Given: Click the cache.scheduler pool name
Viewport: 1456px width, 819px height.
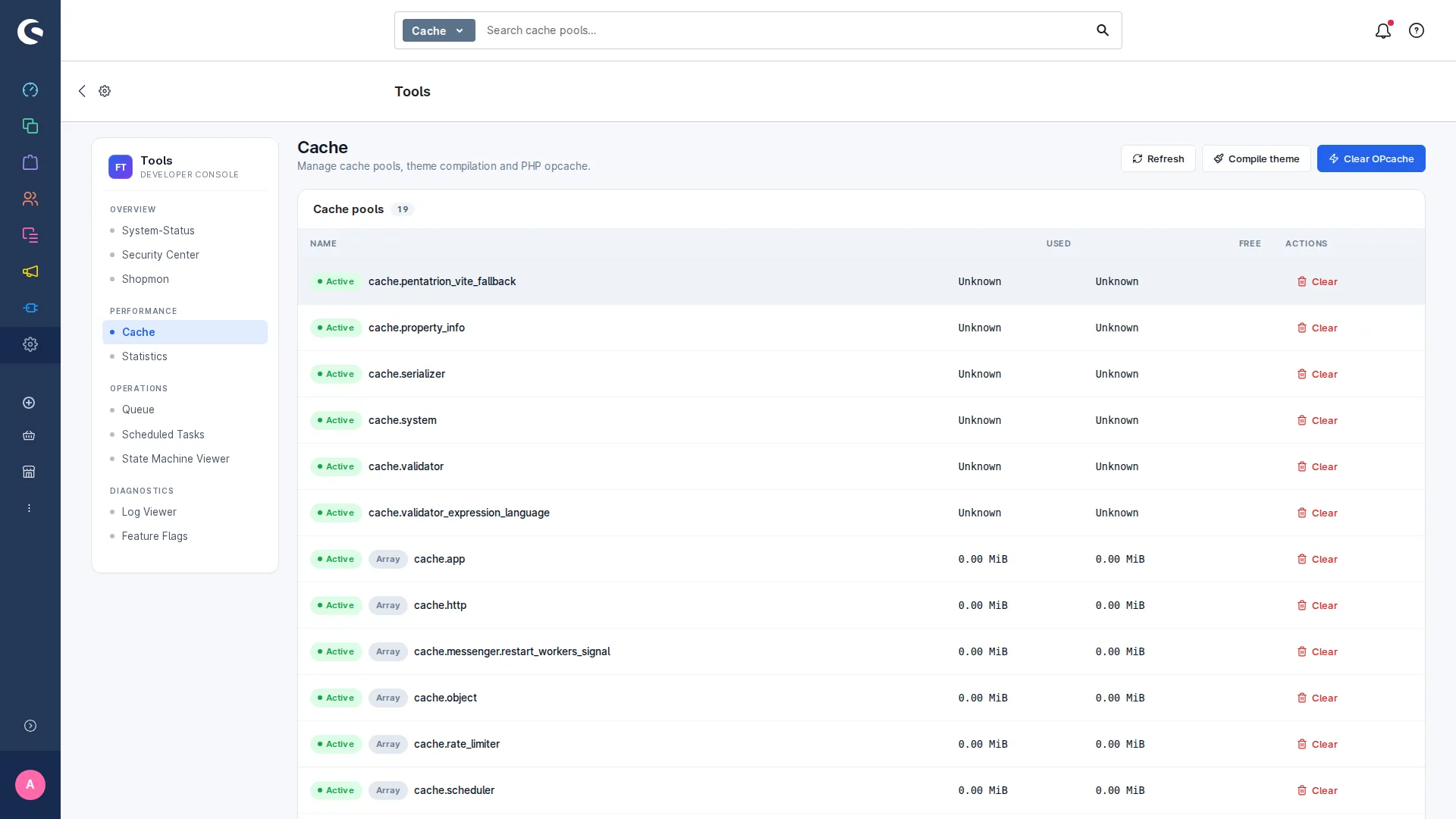Looking at the screenshot, I should [x=454, y=790].
